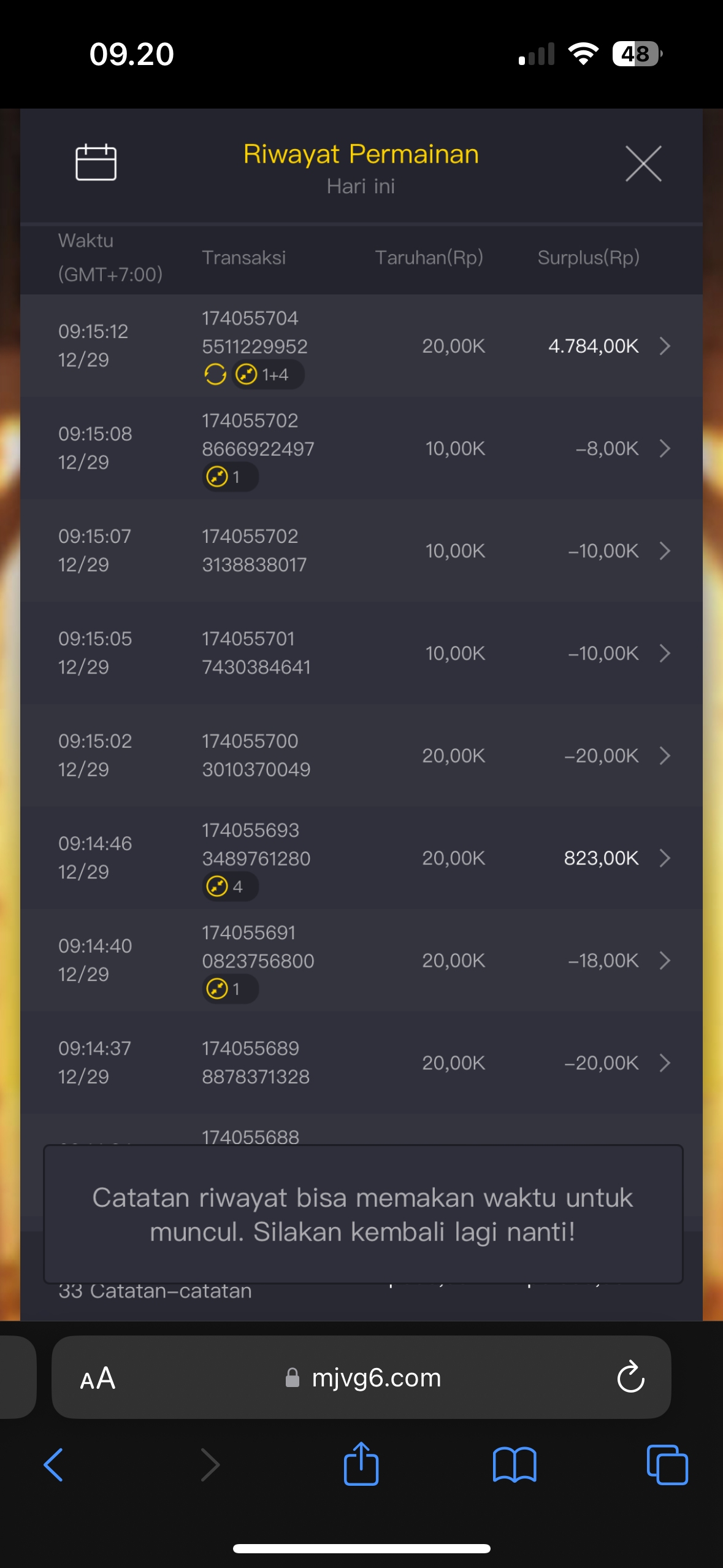Tap free spin badge 1+4 on first transaction
The image size is (723, 1568).
269,374
